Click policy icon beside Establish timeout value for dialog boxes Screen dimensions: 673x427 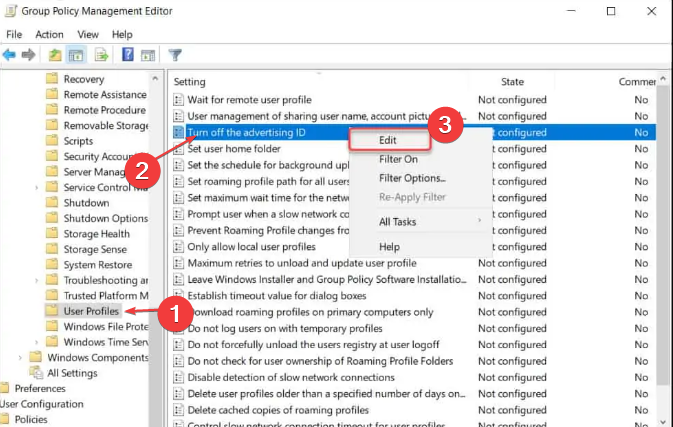[x=178, y=296]
